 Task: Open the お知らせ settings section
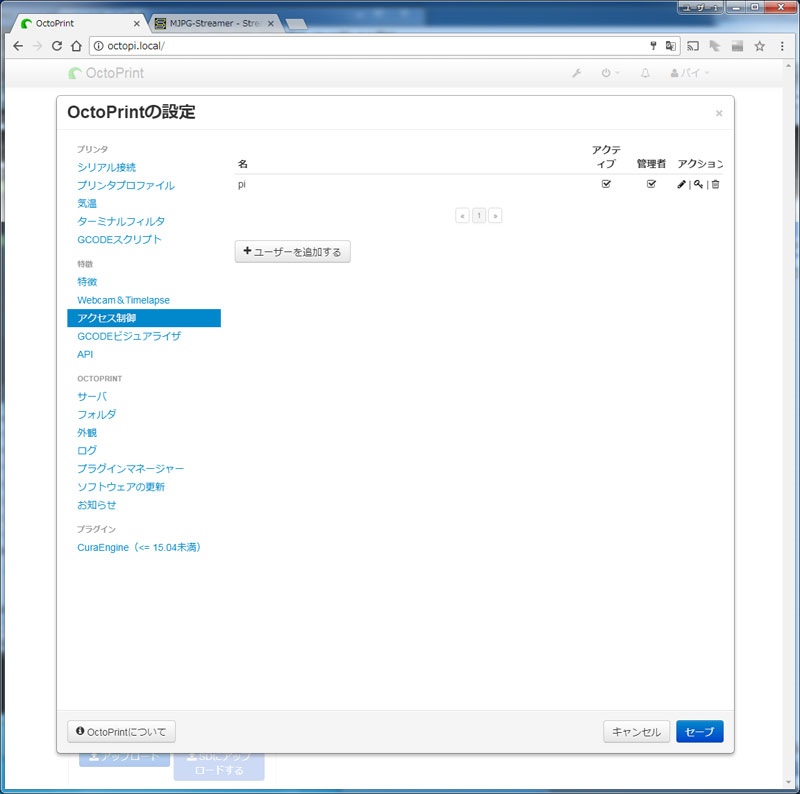pyautogui.click(x=96, y=505)
